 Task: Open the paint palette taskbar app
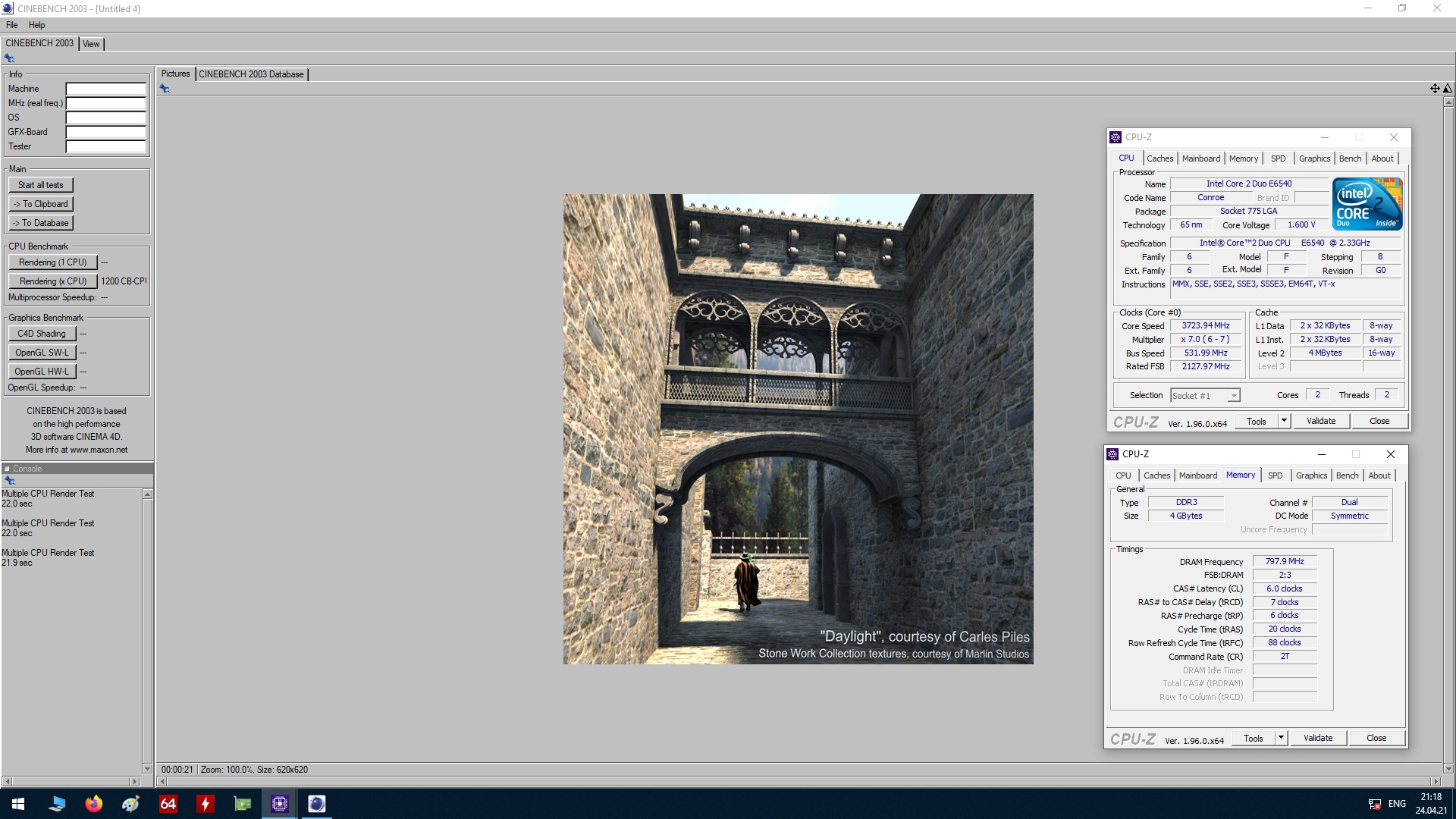(130, 804)
